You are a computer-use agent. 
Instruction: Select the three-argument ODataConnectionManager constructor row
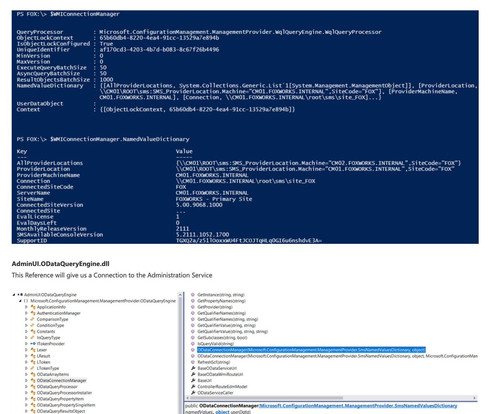337,356
